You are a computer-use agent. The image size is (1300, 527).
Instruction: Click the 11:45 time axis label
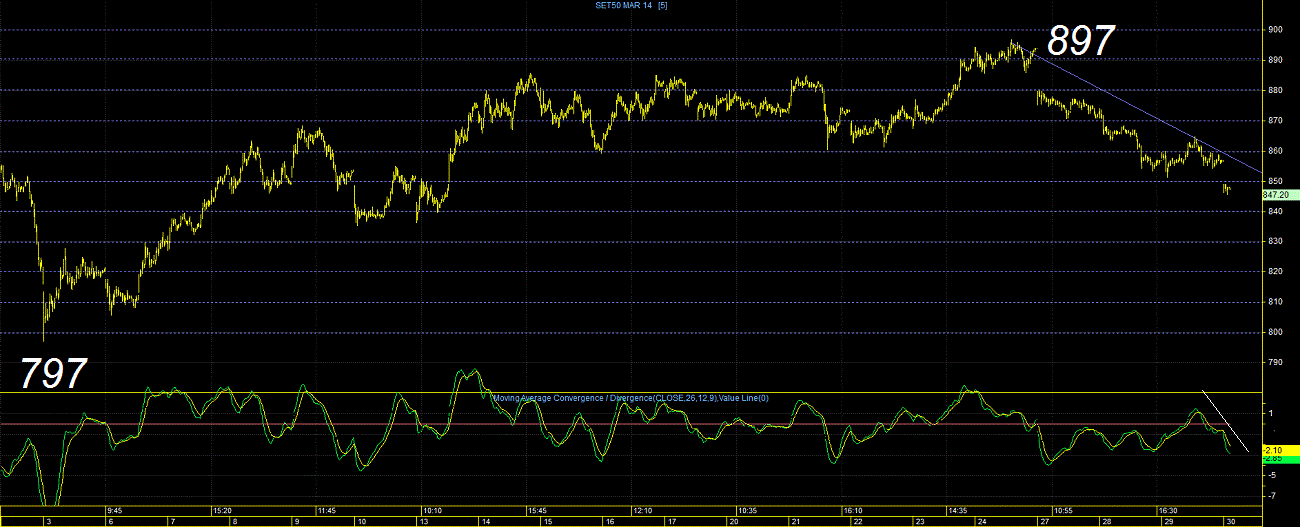326,510
